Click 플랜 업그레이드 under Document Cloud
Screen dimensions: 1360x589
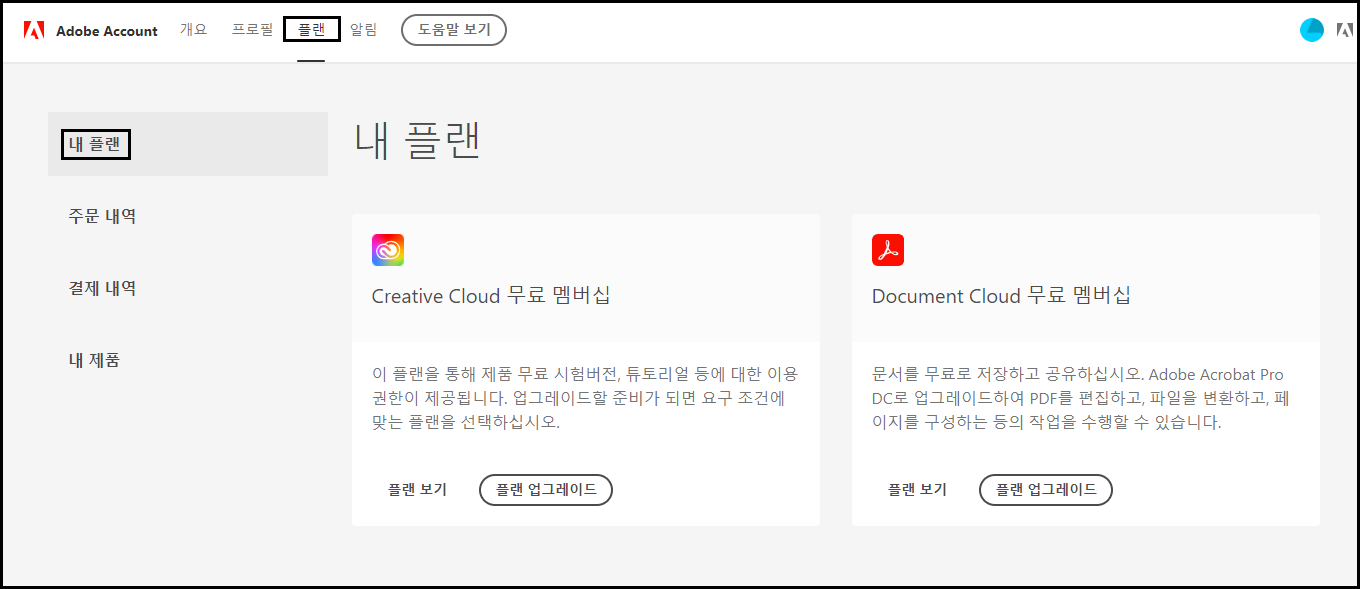(x=1046, y=490)
